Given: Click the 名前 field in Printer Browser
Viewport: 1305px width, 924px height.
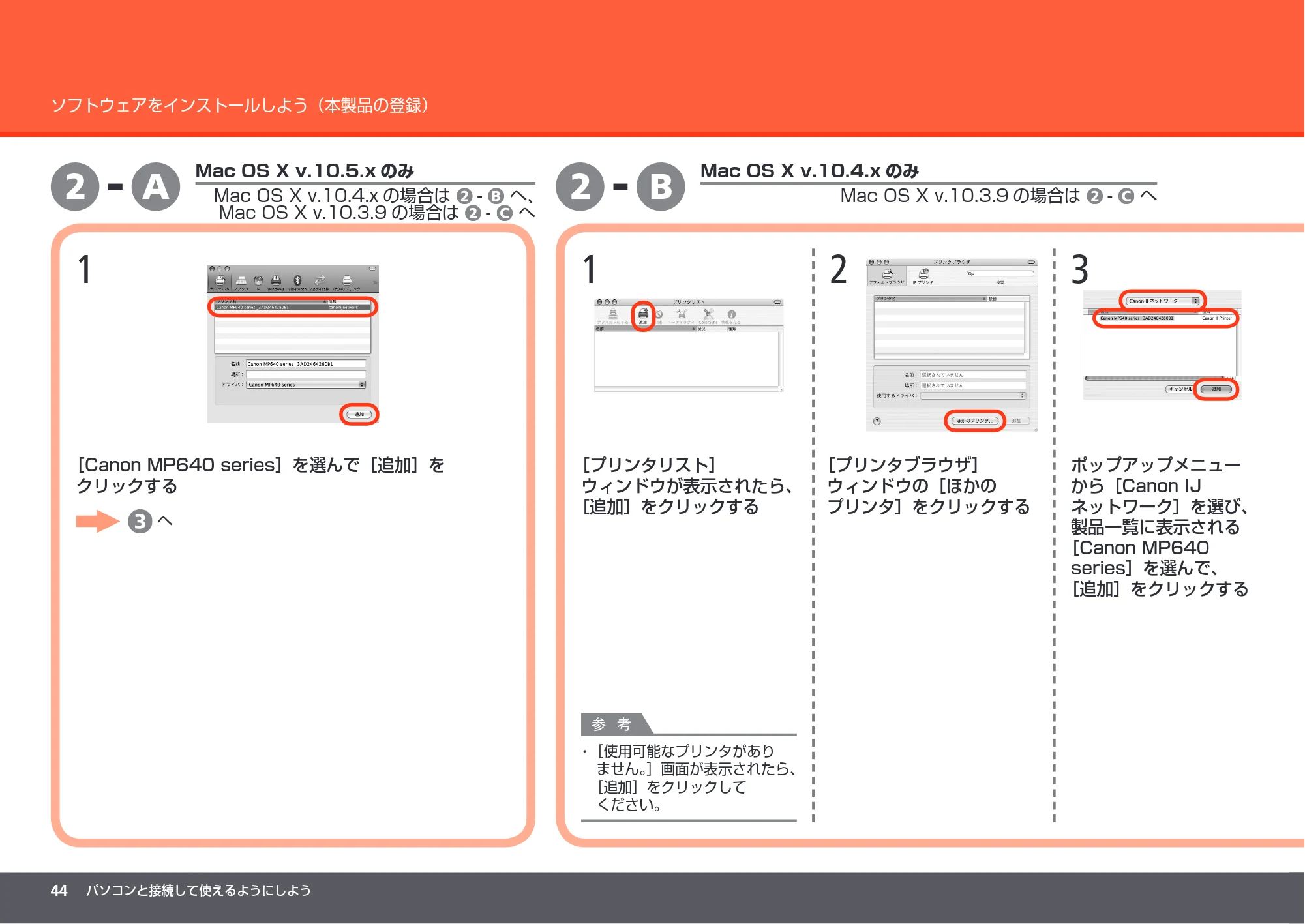Looking at the screenshot, I should [973, 375].
